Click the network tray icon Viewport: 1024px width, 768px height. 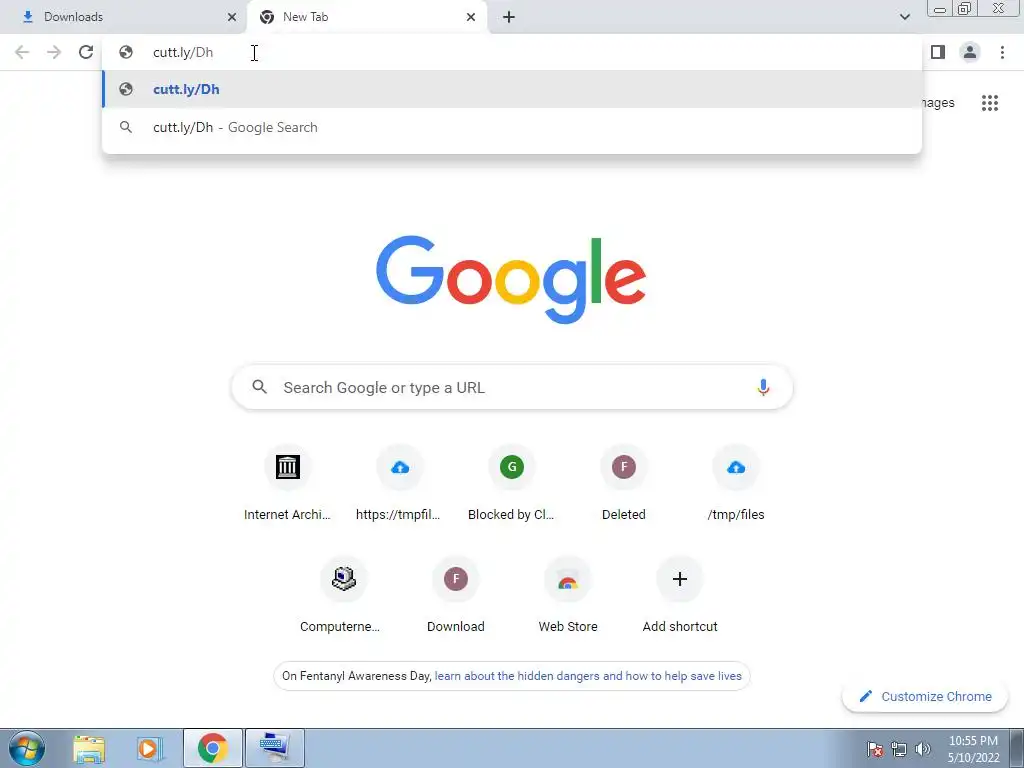(x=899, y=749)
